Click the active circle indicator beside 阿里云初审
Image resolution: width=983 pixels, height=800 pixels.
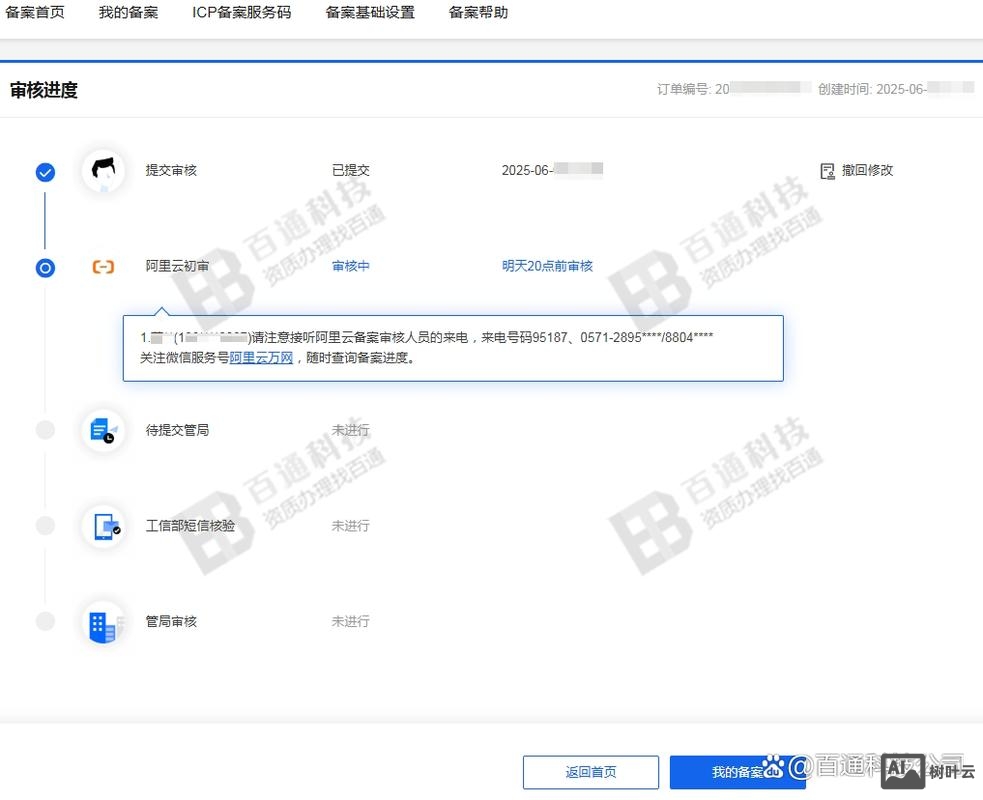point(44,268)
